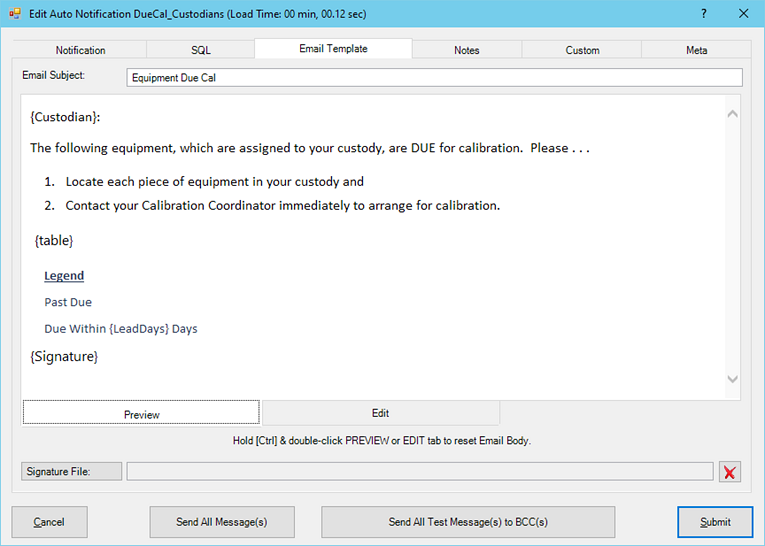This screenshot has width=765, height=546.
Task: Open help via question mark button
Action: tap(704, 14)
